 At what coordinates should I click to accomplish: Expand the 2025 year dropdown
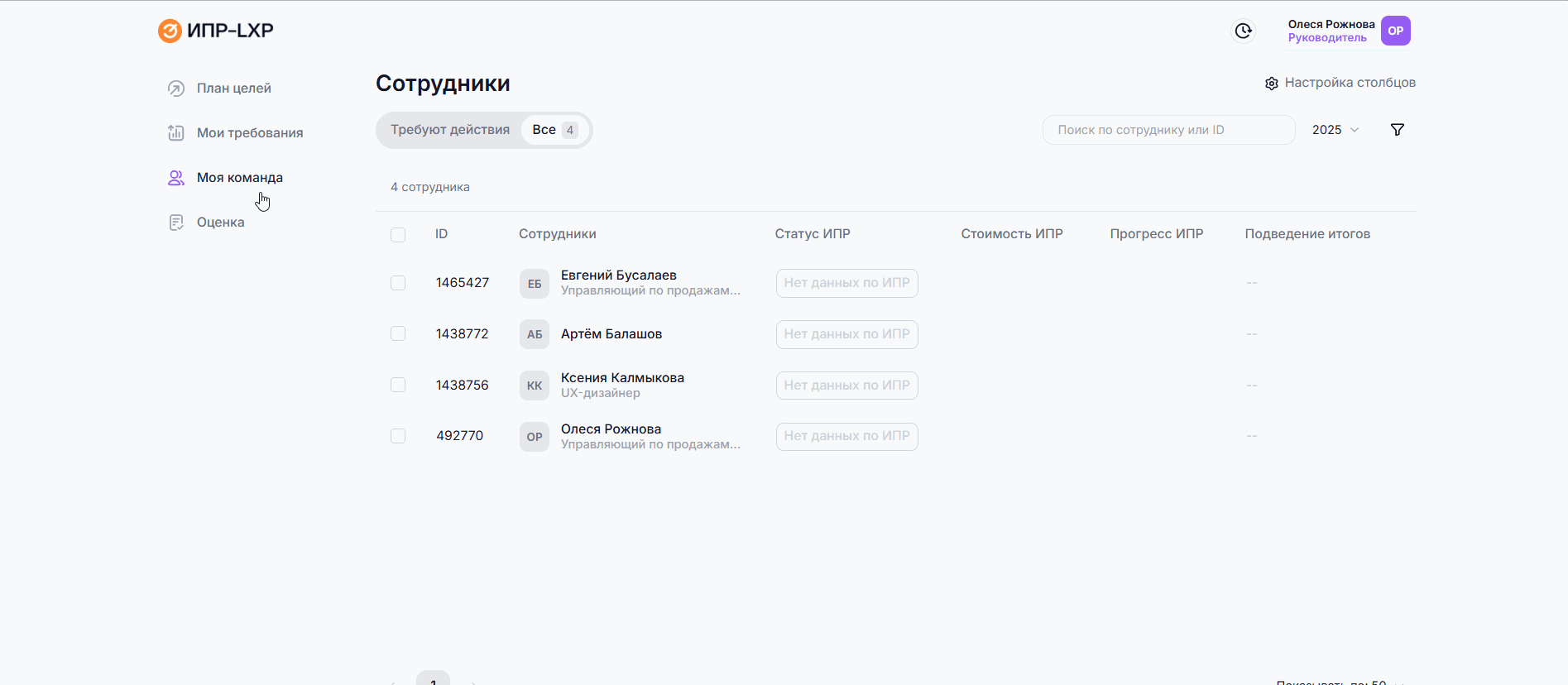[x=1335, y=130]
